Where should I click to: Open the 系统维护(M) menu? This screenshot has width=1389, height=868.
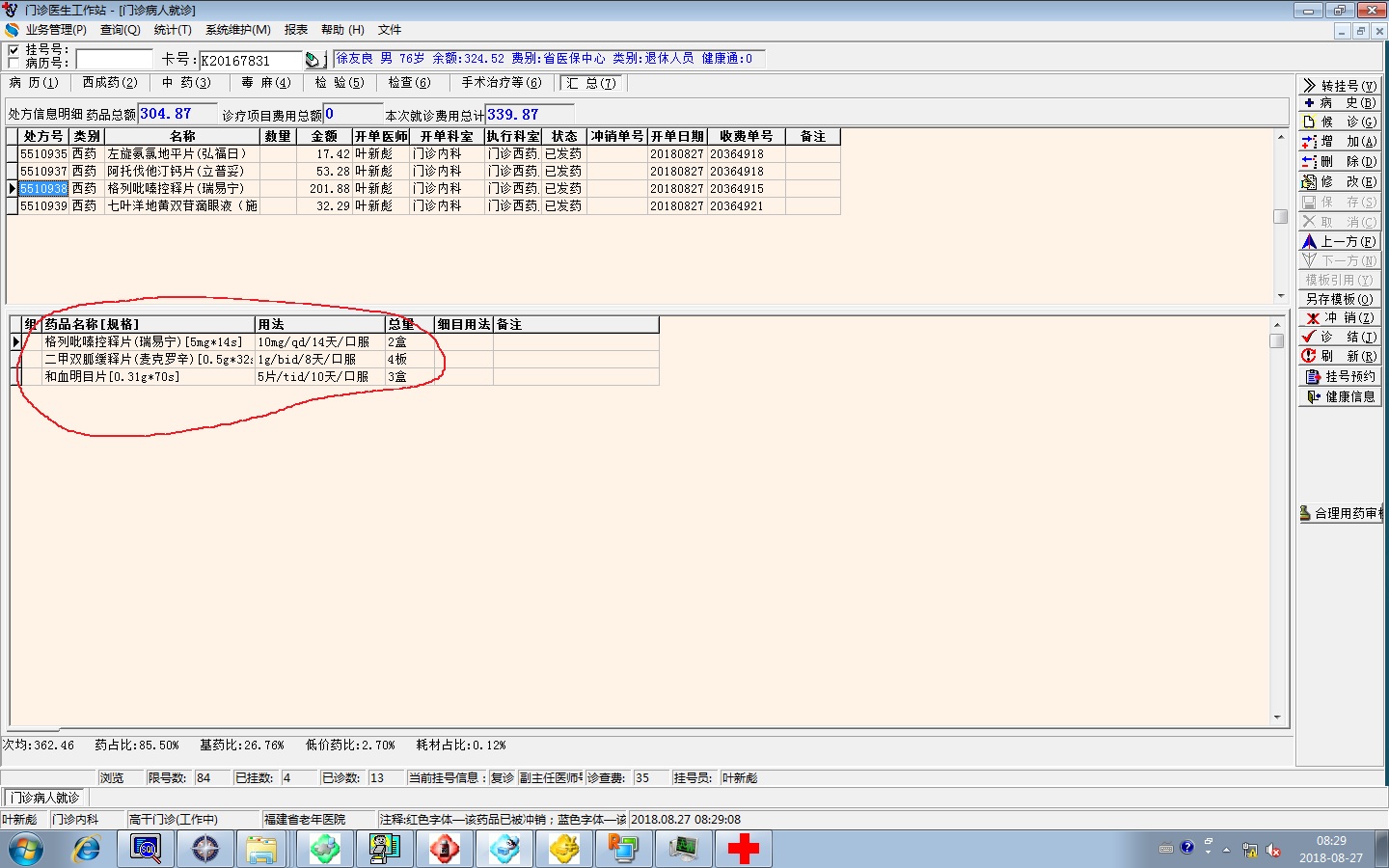238,30
